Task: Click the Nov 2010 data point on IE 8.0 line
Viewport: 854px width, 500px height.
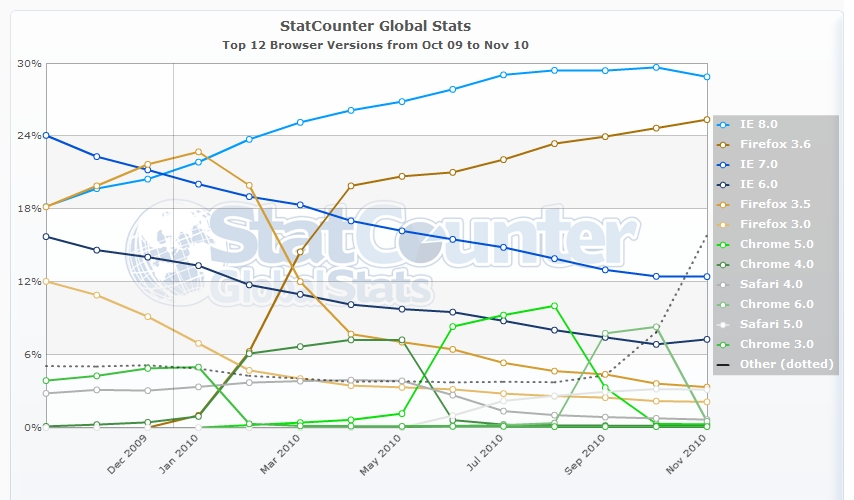Action: [707, 77]
